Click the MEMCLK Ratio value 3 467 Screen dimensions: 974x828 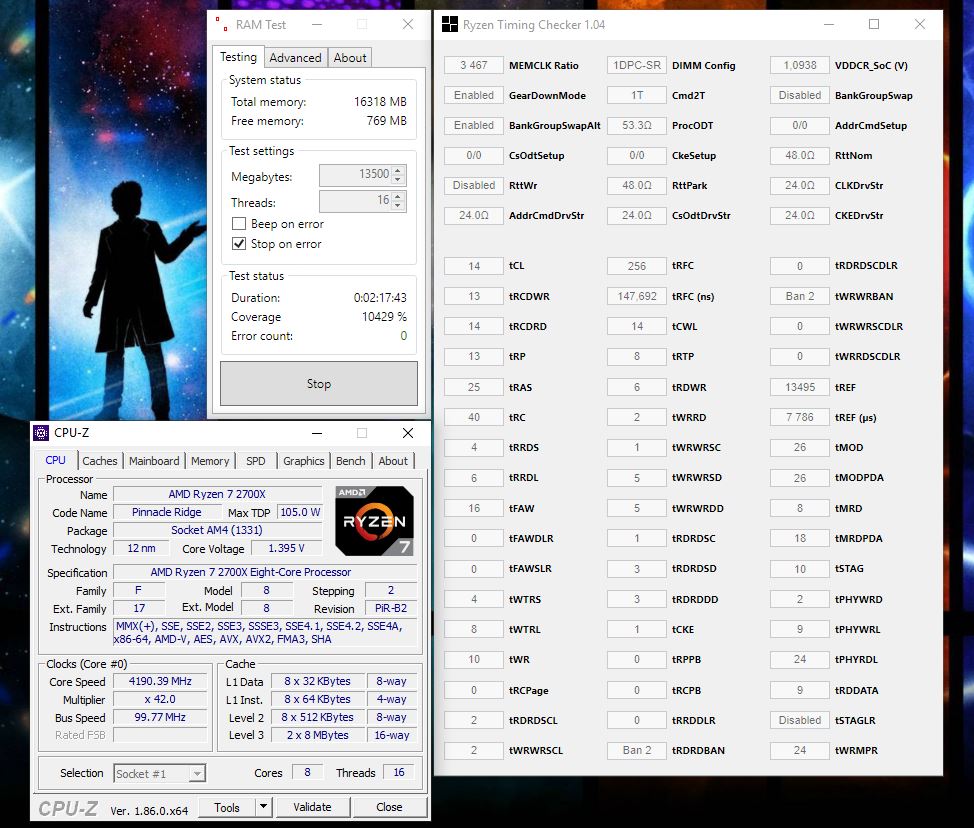[473, 65]
